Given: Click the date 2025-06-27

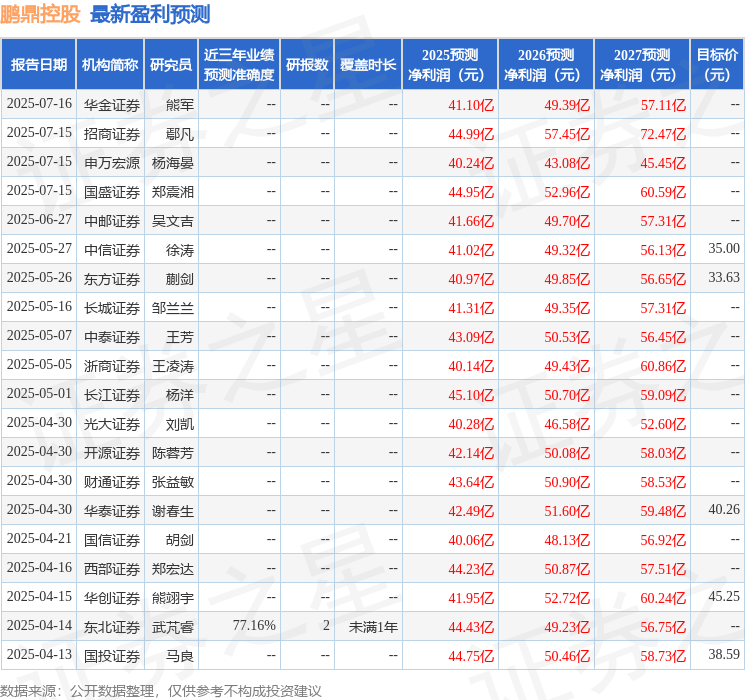Looking at the screenshot, I should (x=39, y=220).
